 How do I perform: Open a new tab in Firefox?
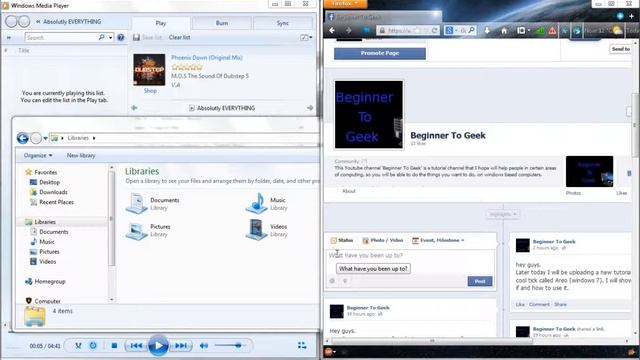point(631,16)
